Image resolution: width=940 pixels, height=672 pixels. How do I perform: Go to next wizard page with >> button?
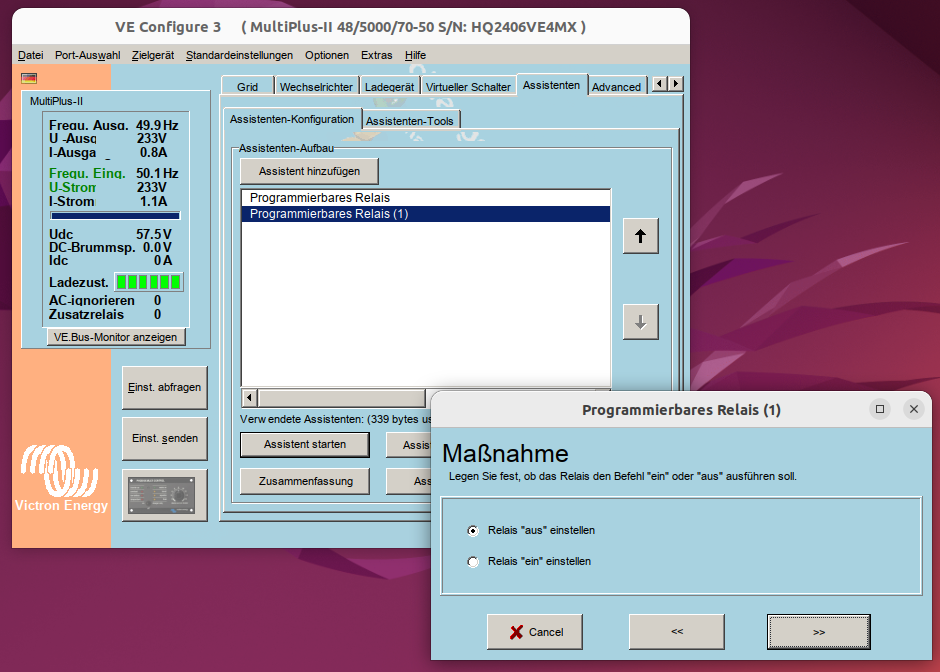pyautogui.click(x=818, y=632)
